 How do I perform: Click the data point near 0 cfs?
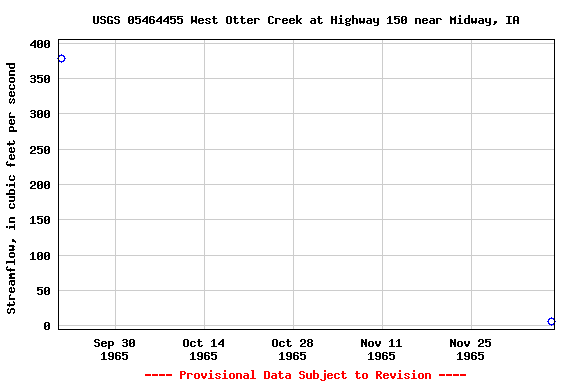tap(551, 322)
